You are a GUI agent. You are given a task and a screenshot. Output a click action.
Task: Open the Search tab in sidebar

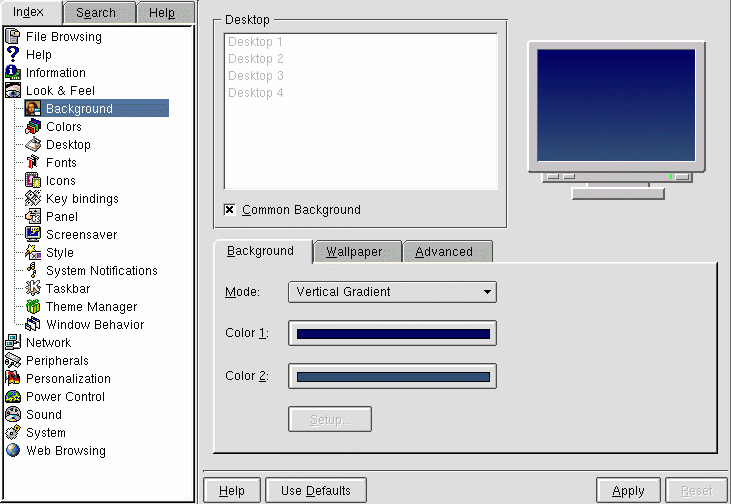[96, 13]
